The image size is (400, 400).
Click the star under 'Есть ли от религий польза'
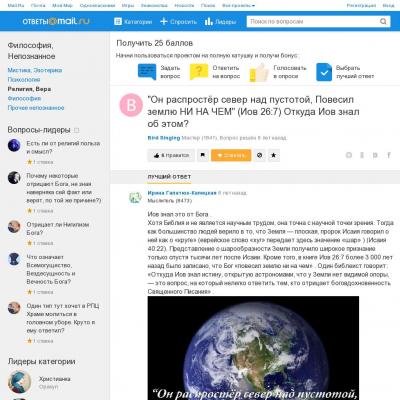pos(29,162)
